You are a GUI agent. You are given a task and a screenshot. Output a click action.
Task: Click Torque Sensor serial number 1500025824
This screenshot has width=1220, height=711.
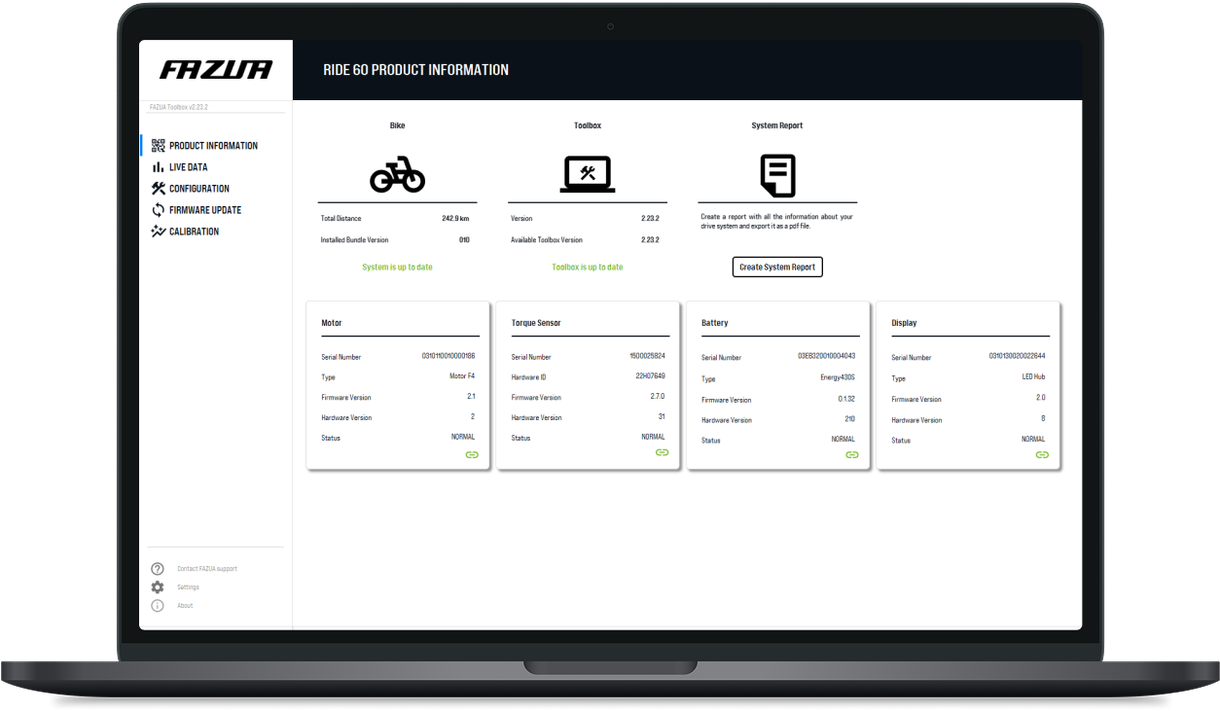pos(647,356)
